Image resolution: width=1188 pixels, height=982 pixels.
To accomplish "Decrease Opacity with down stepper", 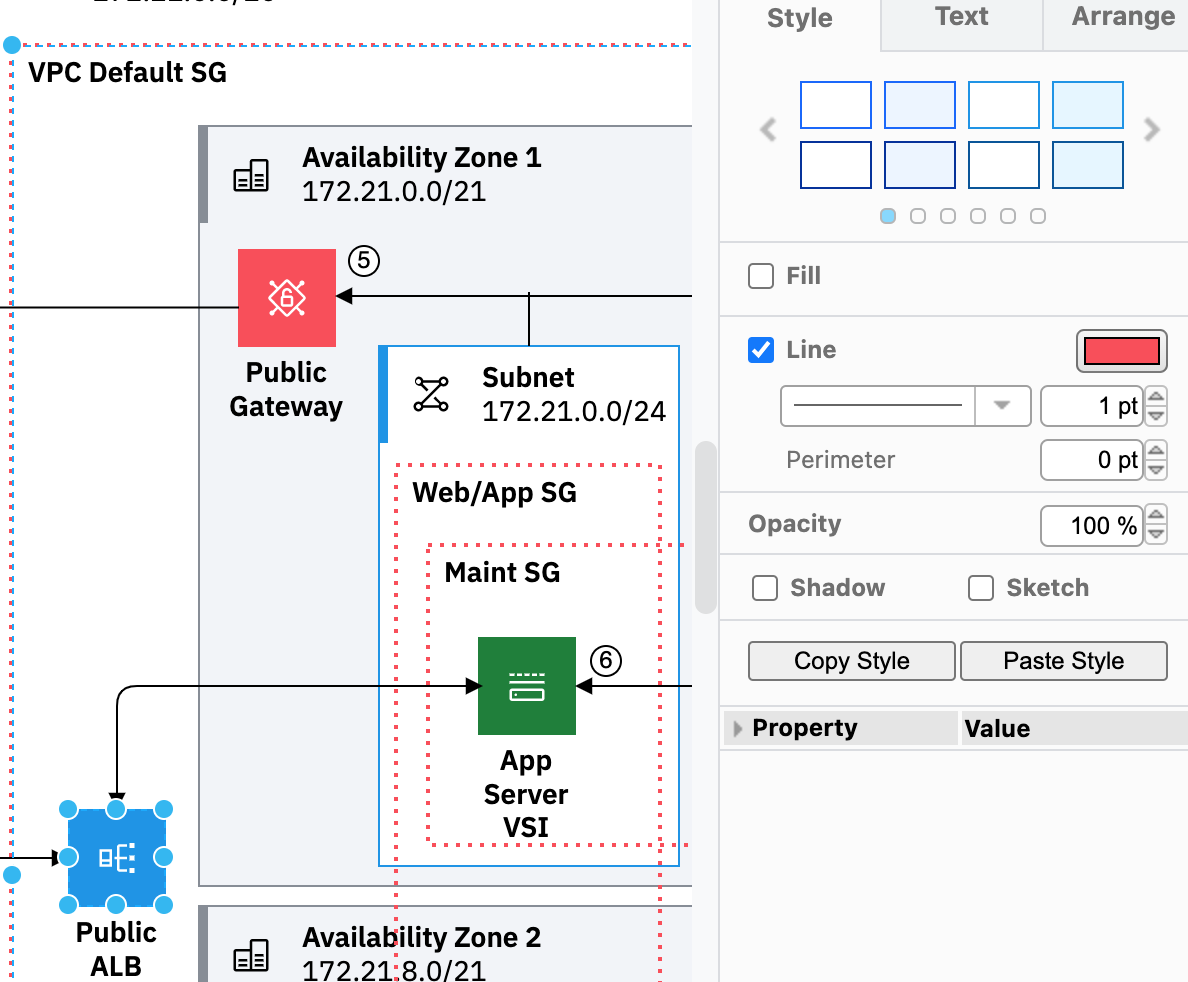I will 1156,535.
